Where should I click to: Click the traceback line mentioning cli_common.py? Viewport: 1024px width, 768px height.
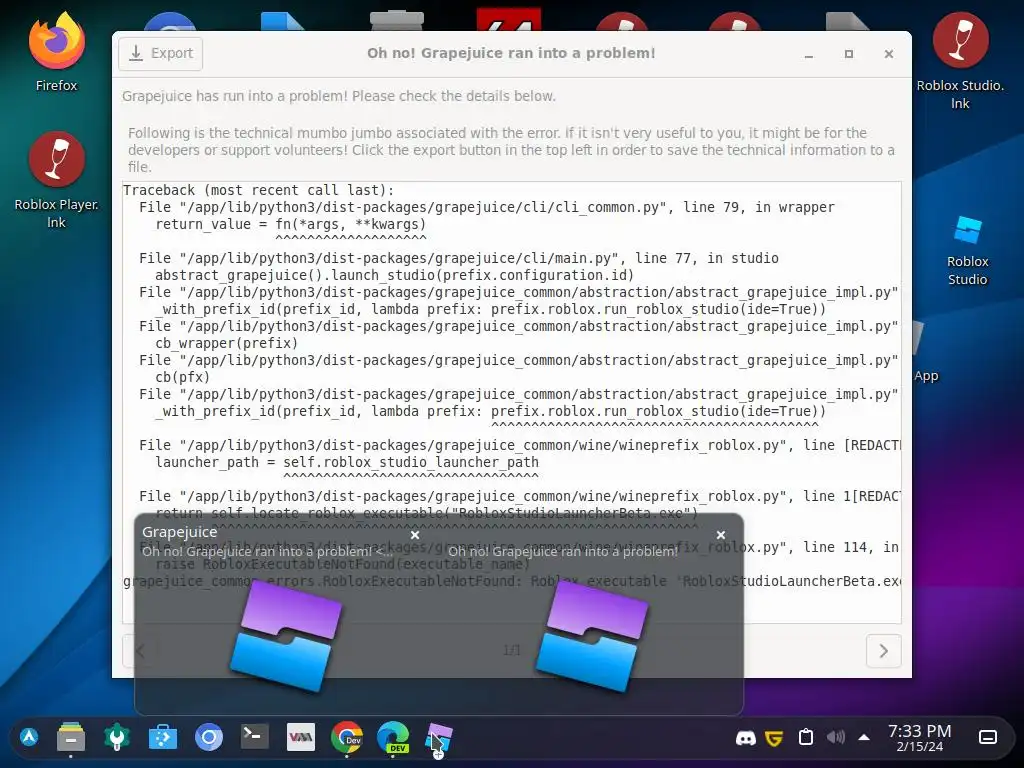[x=487, y=207]
